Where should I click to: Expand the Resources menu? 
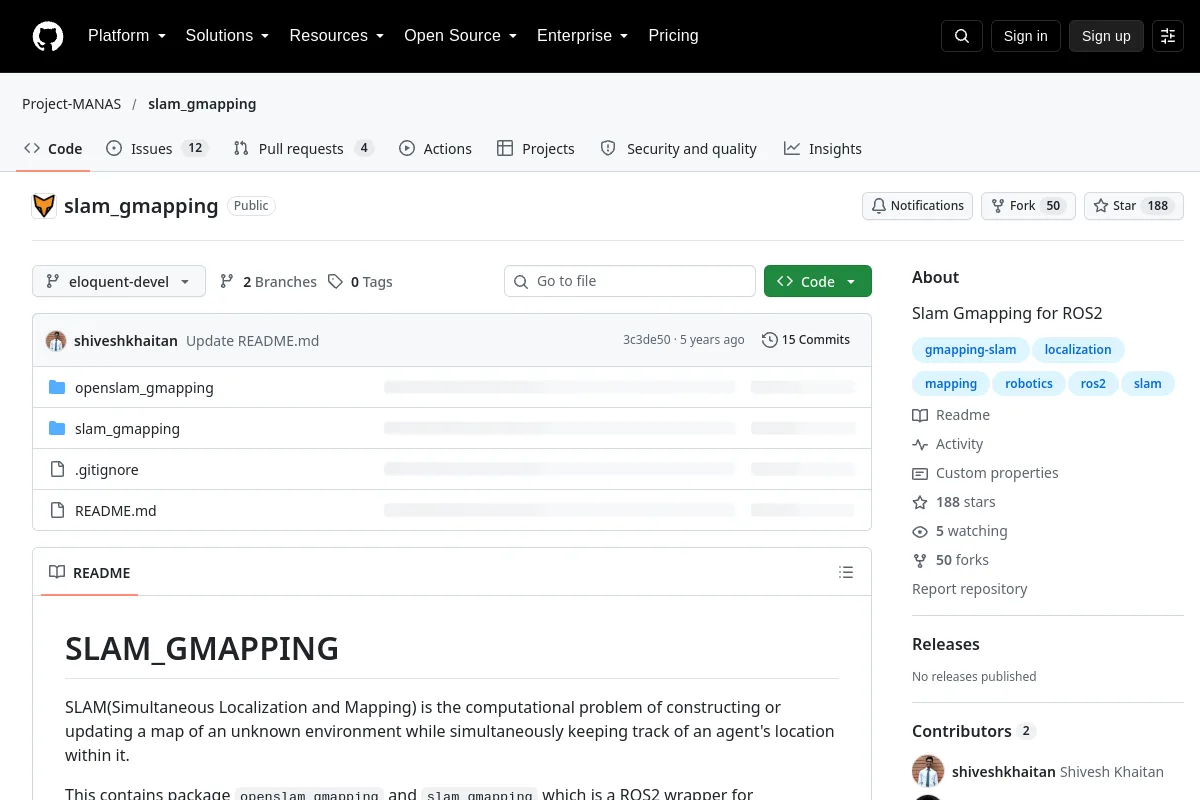[337, 36]
